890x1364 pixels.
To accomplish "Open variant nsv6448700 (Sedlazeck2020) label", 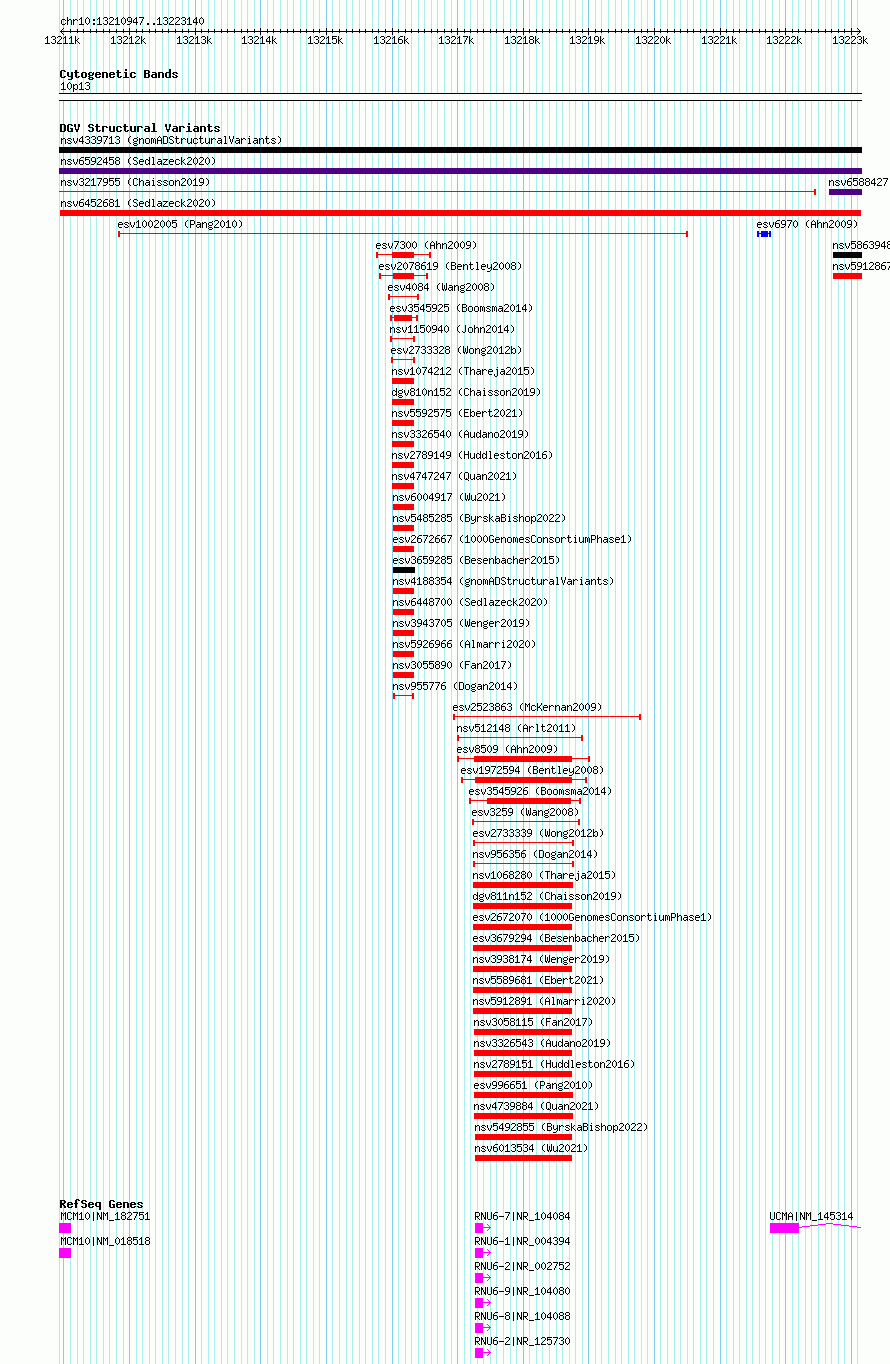I will tap(470, 602).
